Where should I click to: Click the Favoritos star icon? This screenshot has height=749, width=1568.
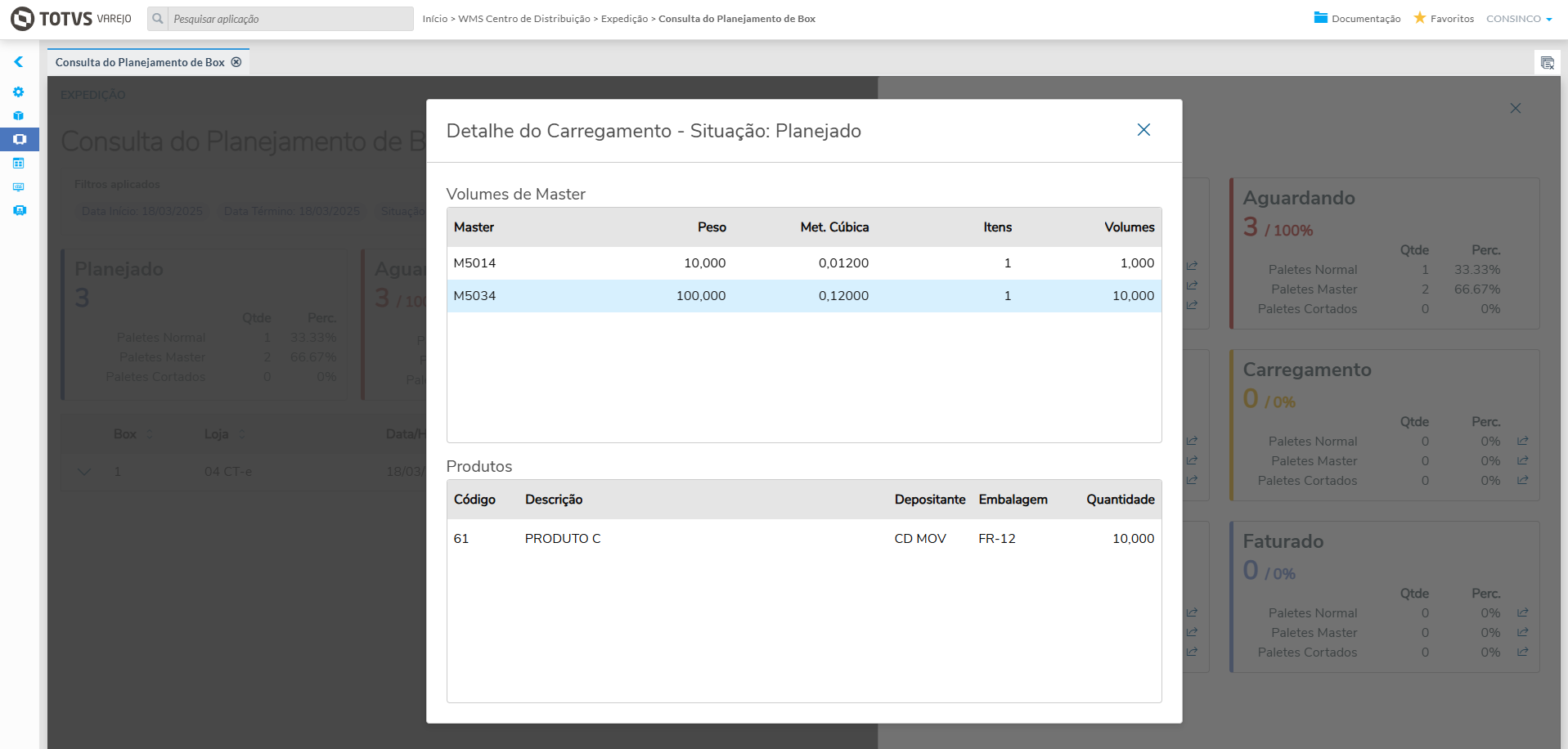coord(1420,18)
